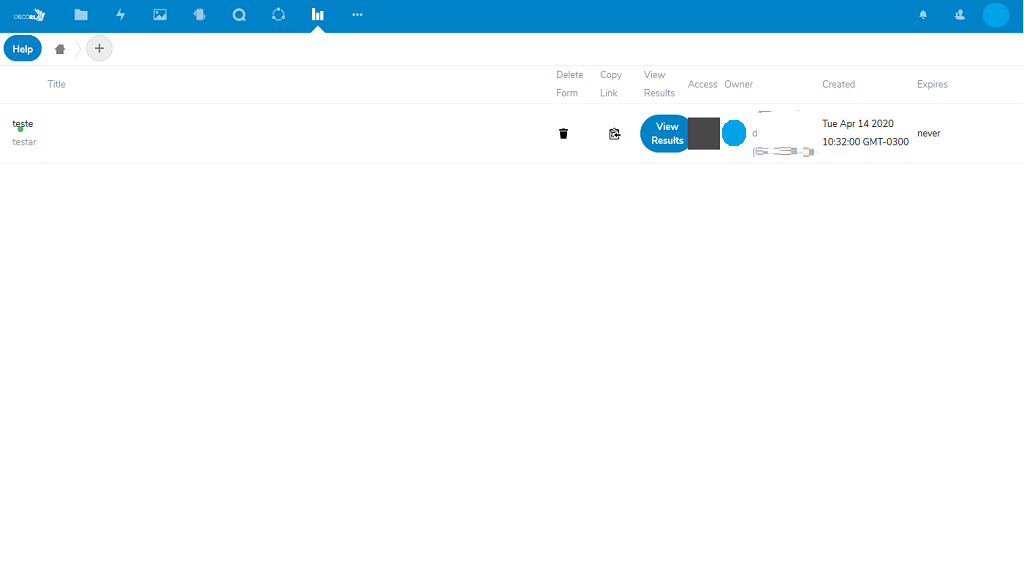Open the Files app folder icon

click(81, 15)
